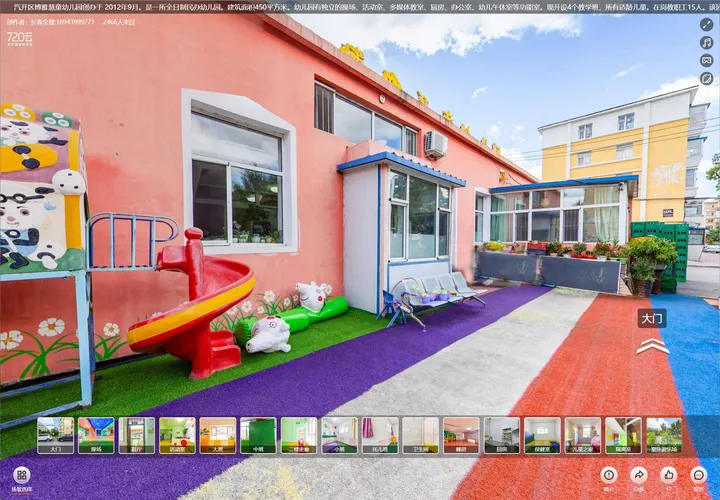
Task: Like the tour with thumbs-up icon
Action: tap(669, 475)
